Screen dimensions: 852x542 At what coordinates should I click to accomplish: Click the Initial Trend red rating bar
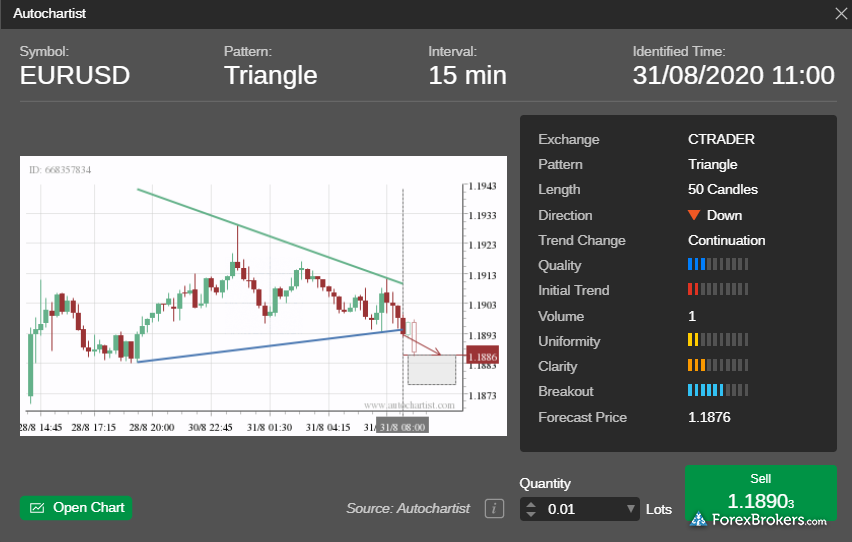pos(718,289)
